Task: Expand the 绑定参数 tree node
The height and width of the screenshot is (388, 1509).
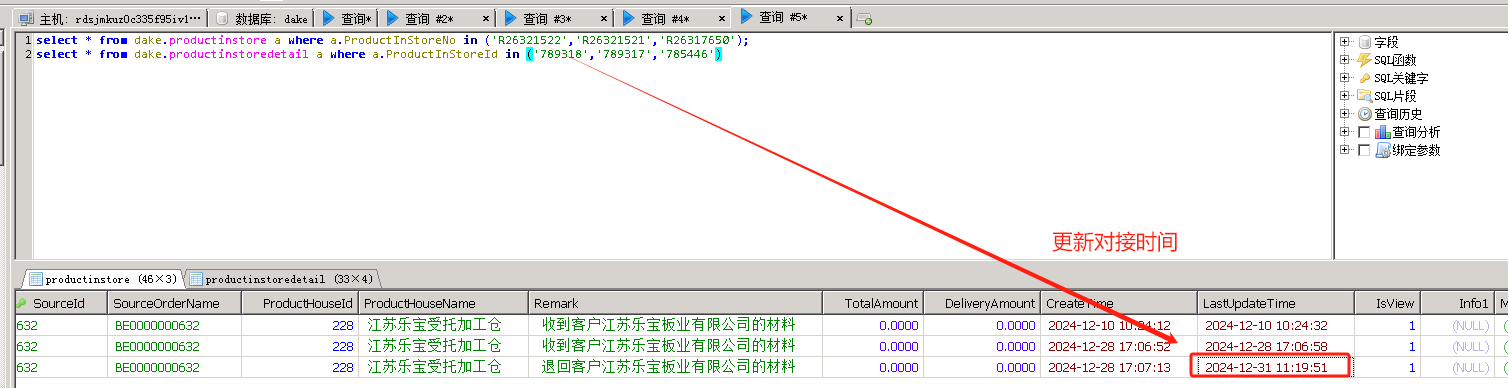Action: click(x=1345, y=150)
